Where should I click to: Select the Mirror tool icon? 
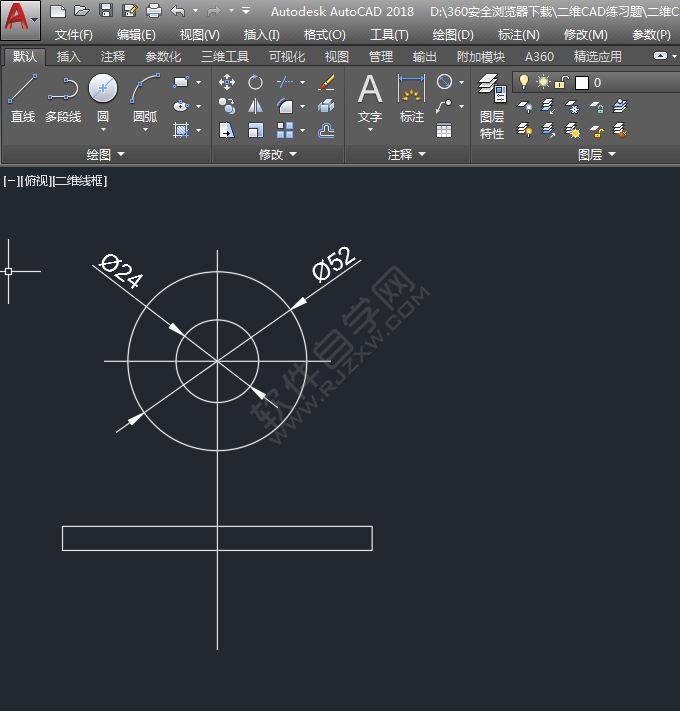pos(256,106)
